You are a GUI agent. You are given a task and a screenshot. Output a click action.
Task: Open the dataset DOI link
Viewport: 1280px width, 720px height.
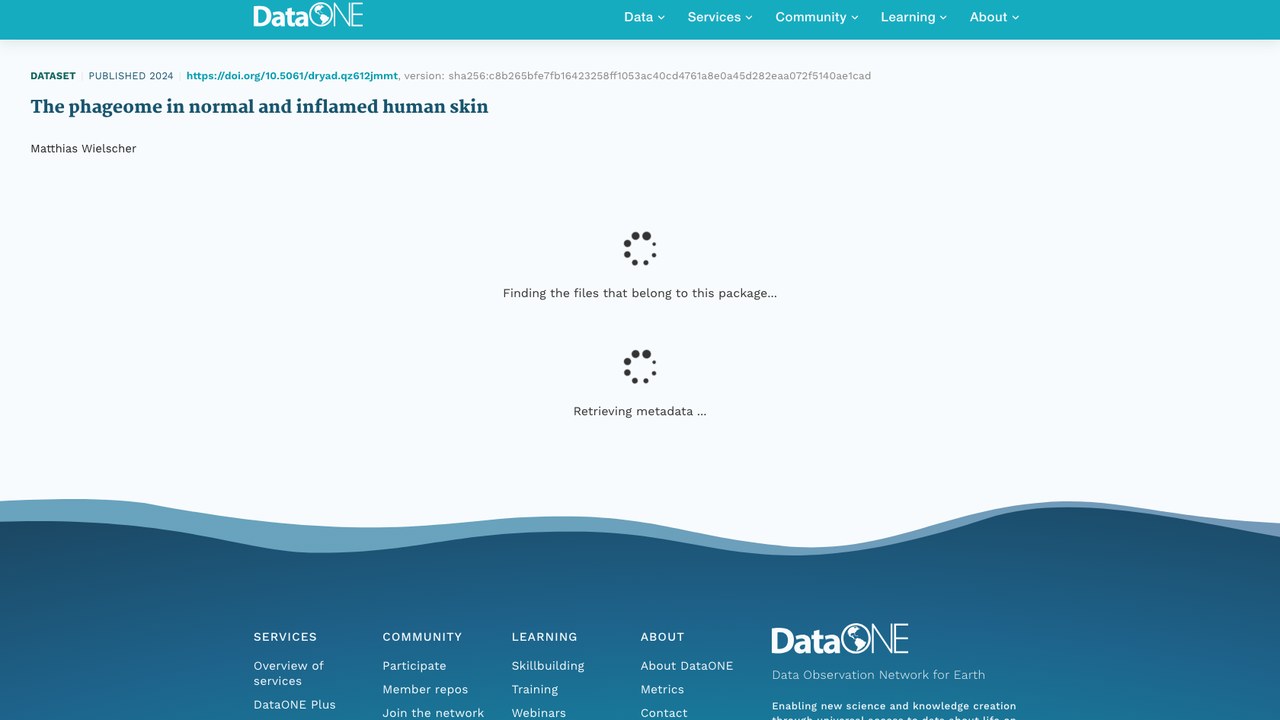pos(292,76)
